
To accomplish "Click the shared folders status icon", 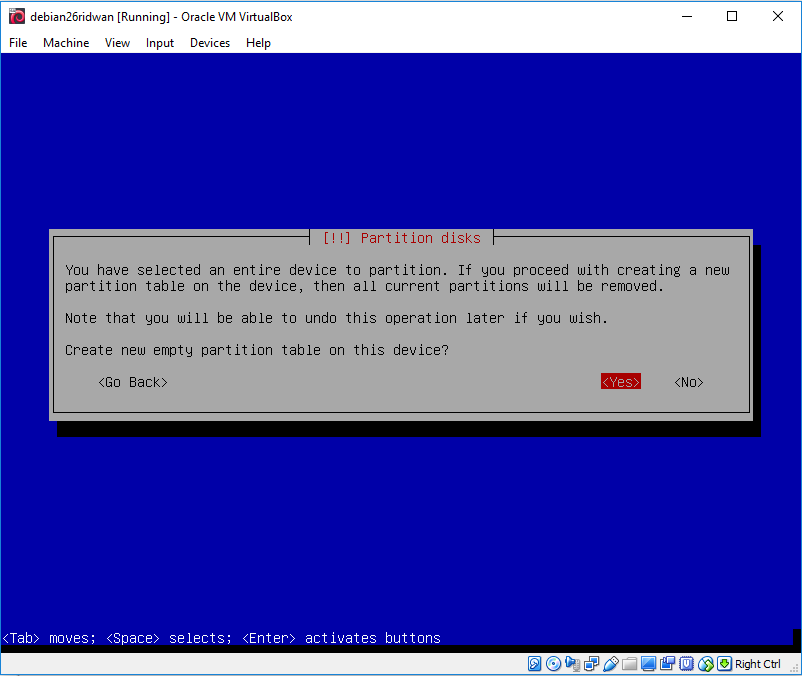I will (x=630, y=664).
